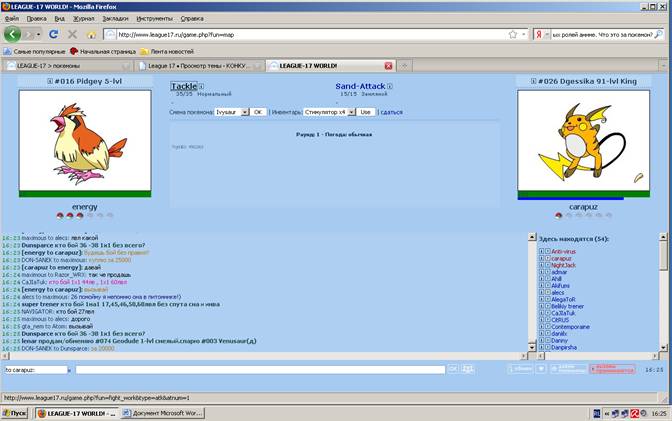Go back with Firefox back arrow
Viewport: 672px width, 421px height.
pyautogui.click(x=12, y=34)
